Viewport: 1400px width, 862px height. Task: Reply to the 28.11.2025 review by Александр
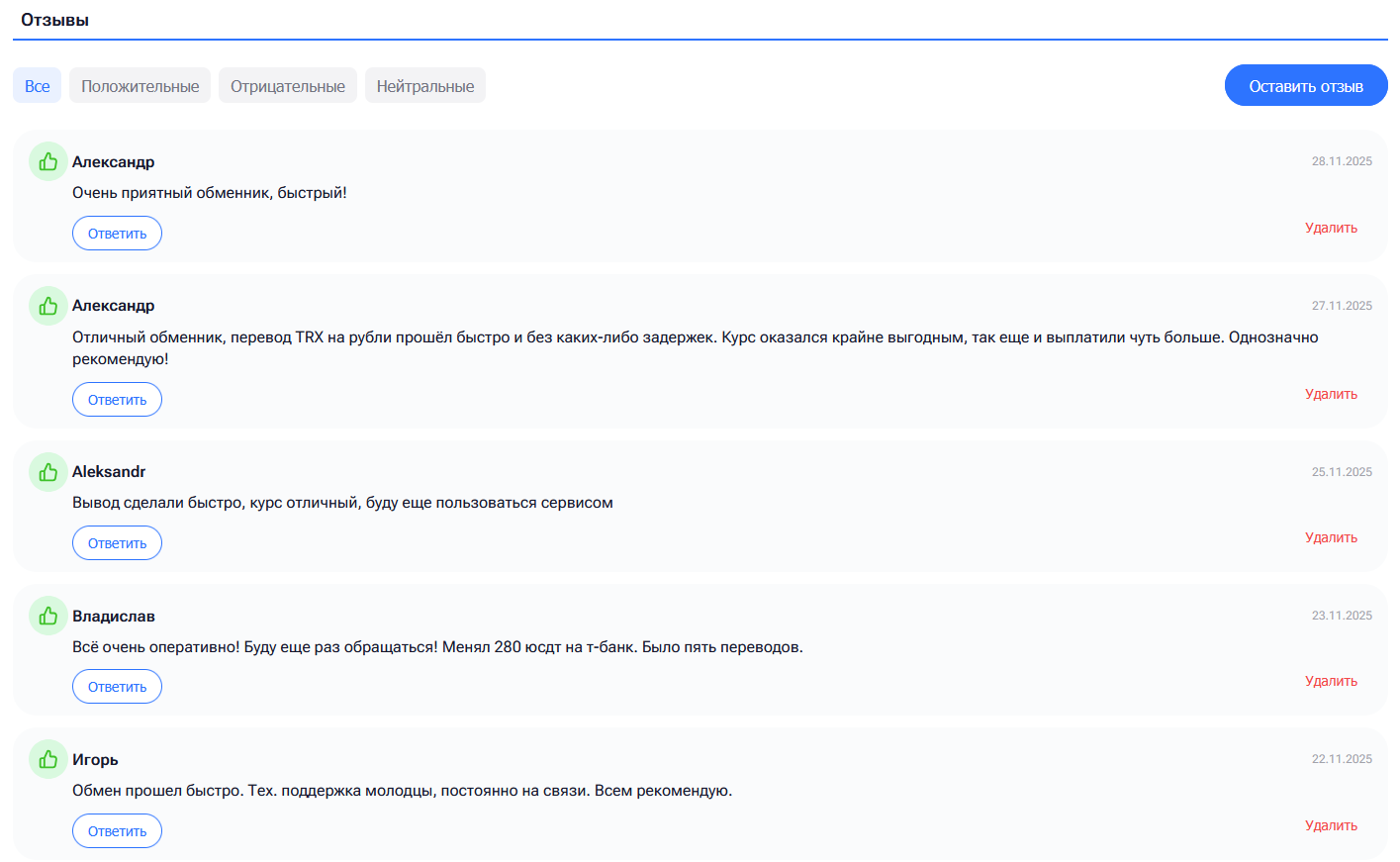[117, 234]
